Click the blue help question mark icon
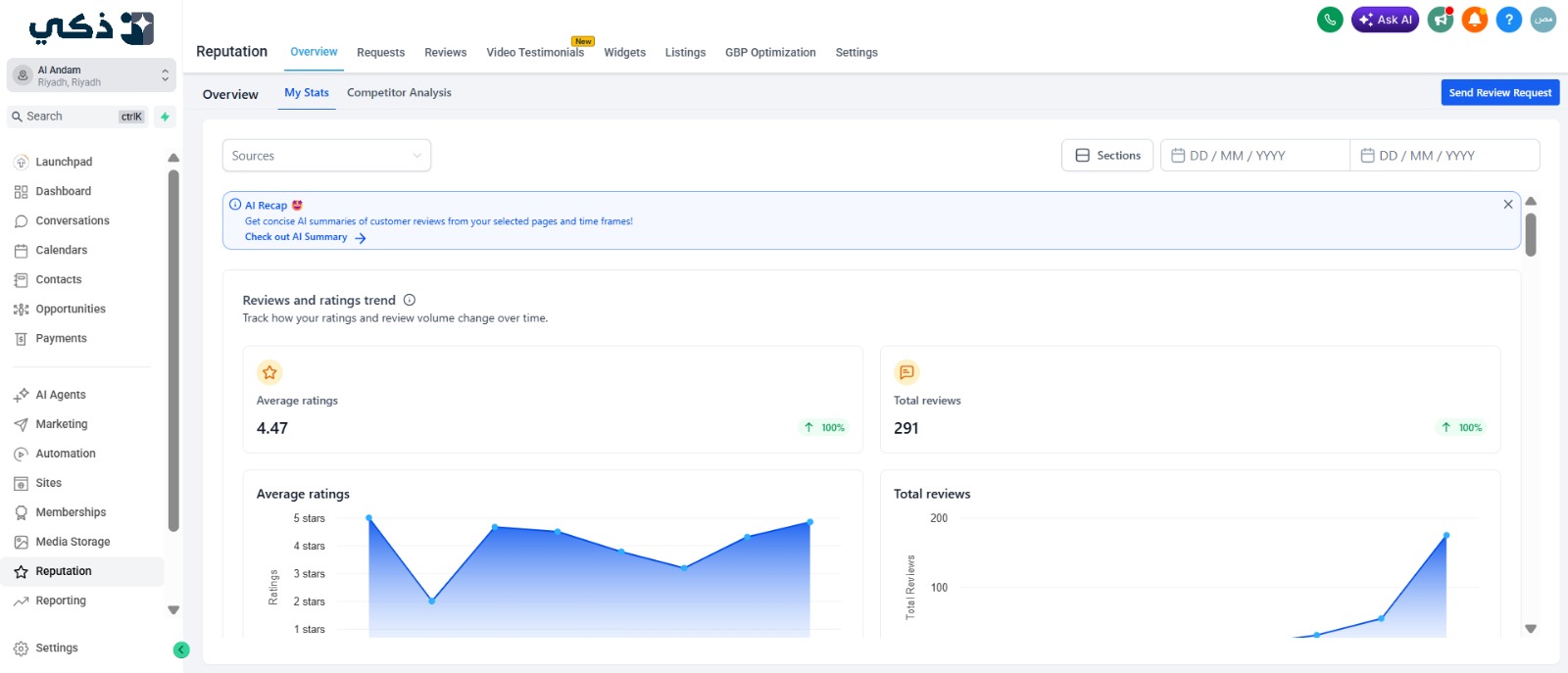The height and width of the screenshot is (673, 1568). pyautogui.click(x=1509, y=20)
